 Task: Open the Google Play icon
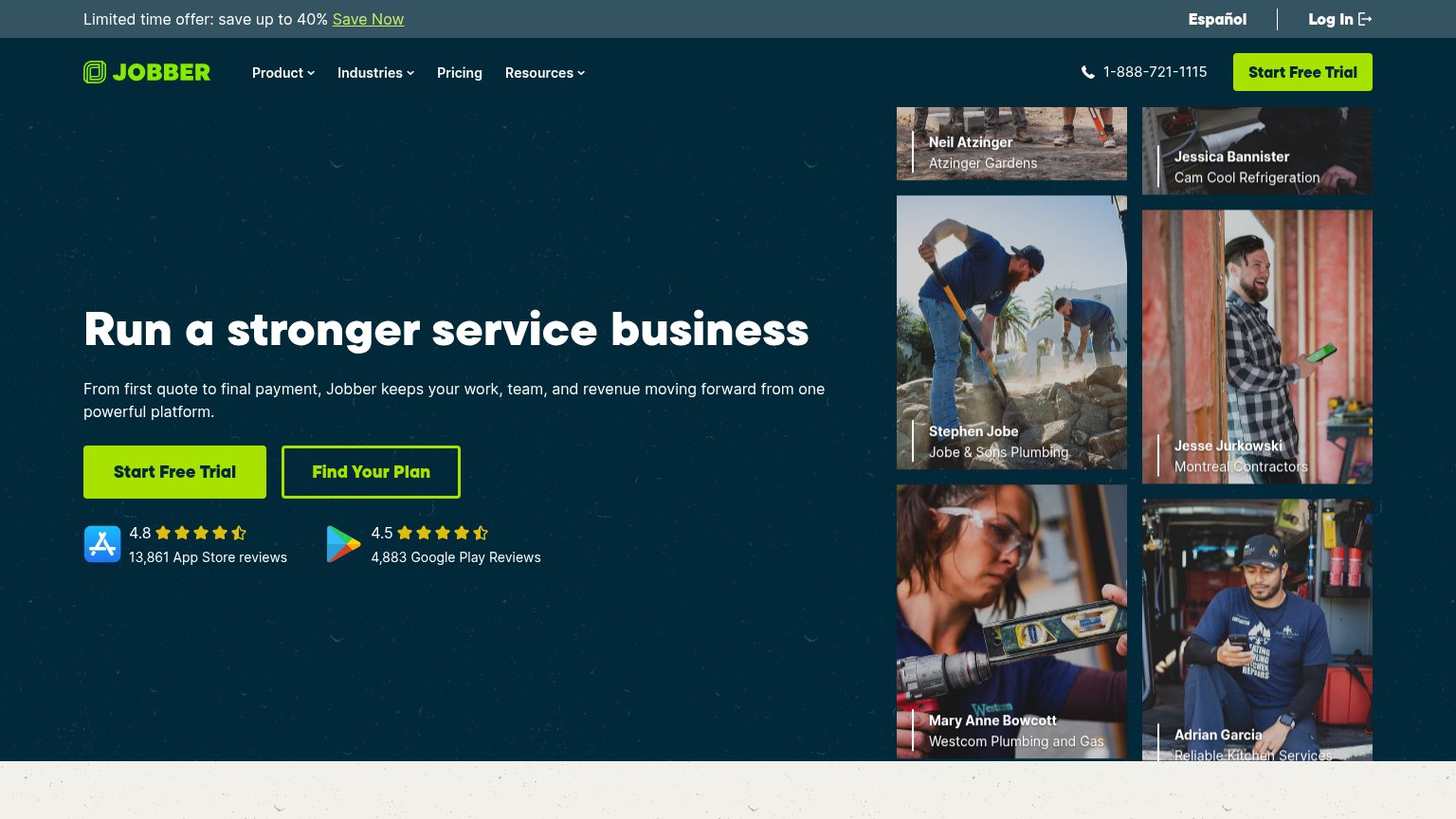[x=343, y=544]
